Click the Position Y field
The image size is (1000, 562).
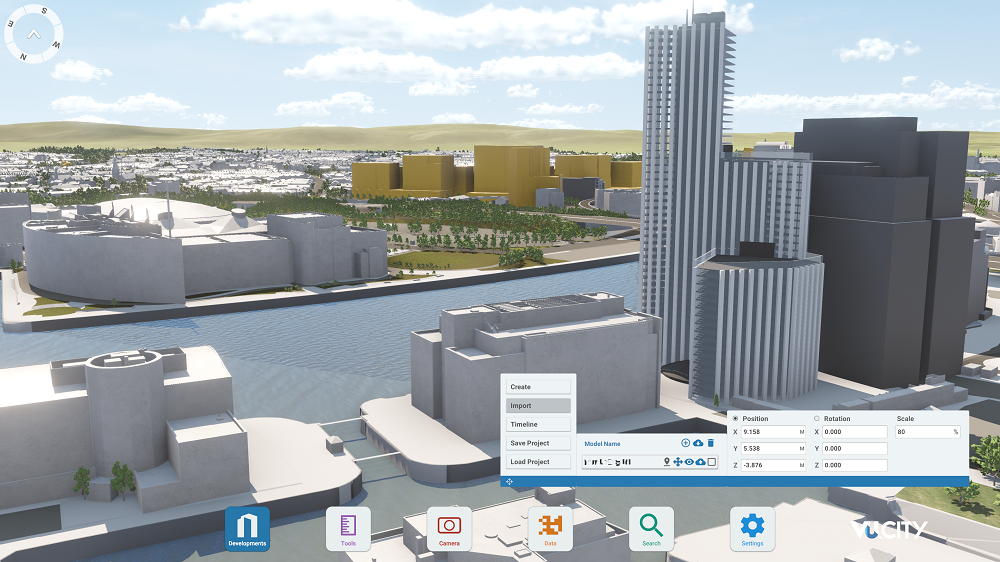click(x=774, y=448)
